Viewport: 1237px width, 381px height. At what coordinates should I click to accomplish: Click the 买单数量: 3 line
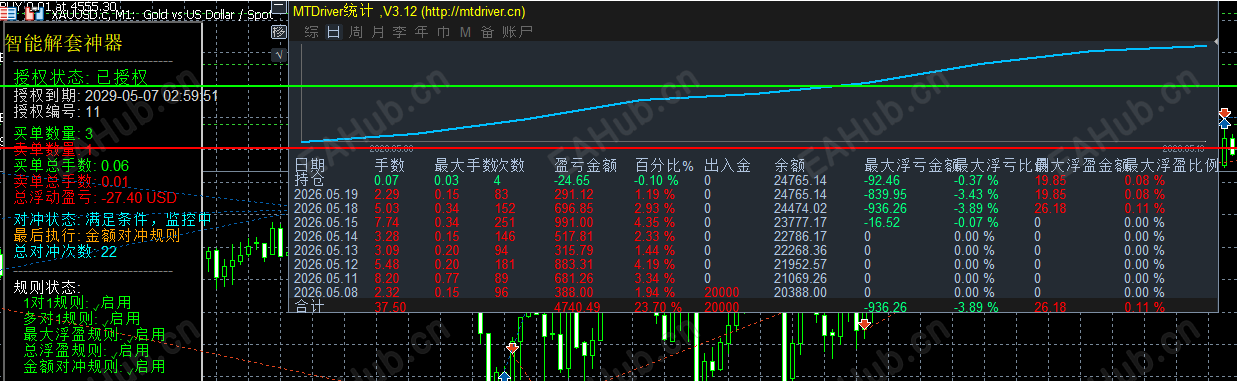click(x=53, y=133)
